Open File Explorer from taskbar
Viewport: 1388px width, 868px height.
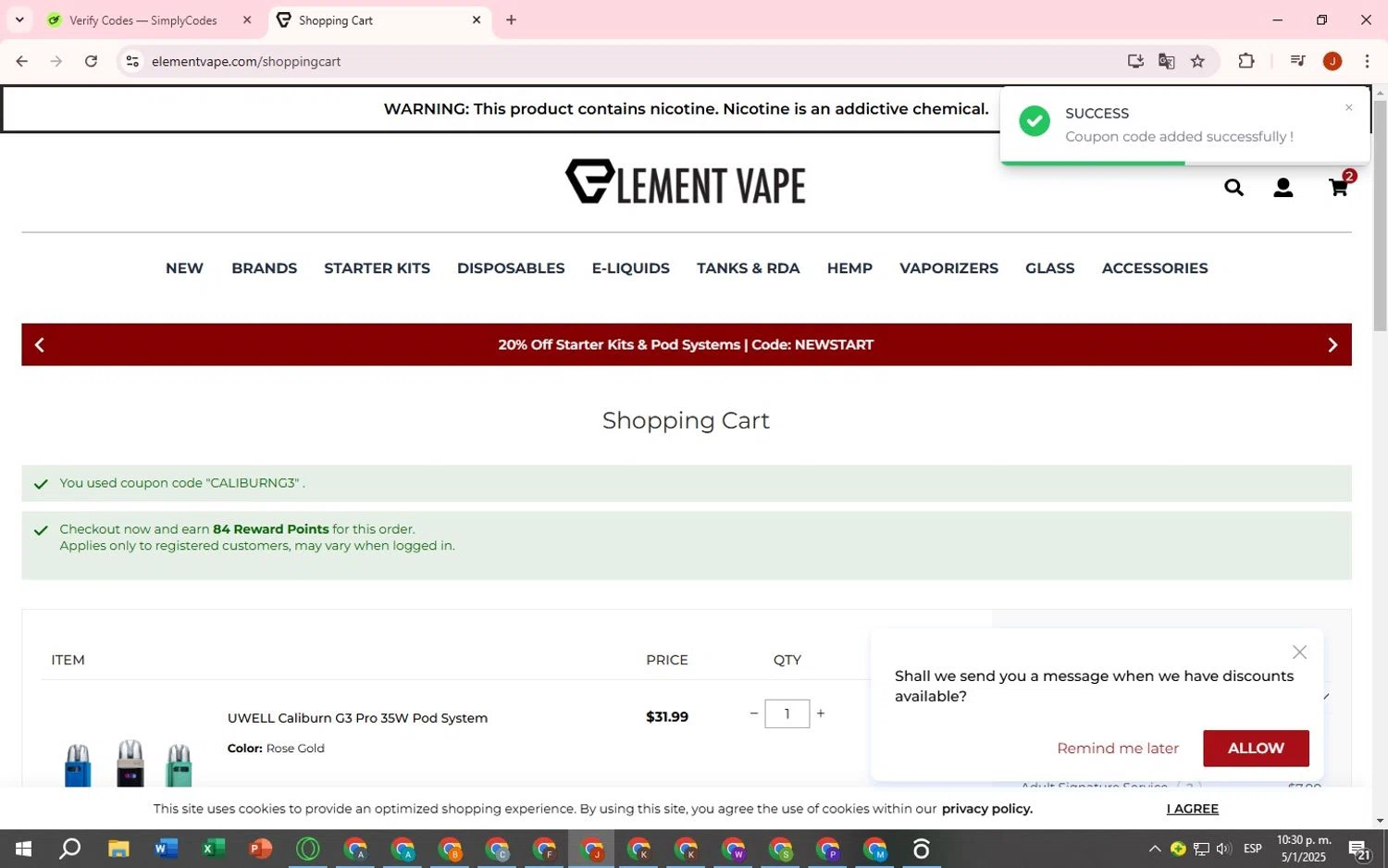point(118,849)
